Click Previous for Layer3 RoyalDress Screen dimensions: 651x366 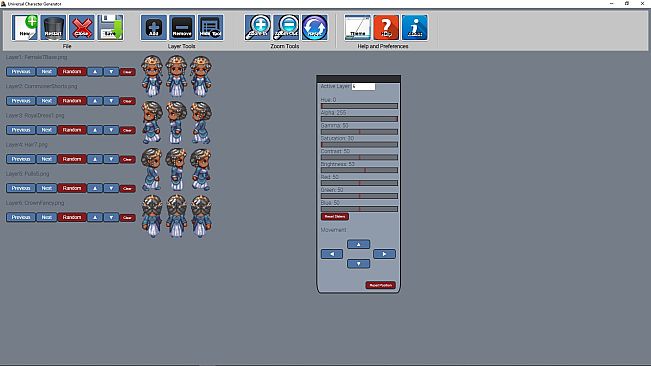click(21, 130)
